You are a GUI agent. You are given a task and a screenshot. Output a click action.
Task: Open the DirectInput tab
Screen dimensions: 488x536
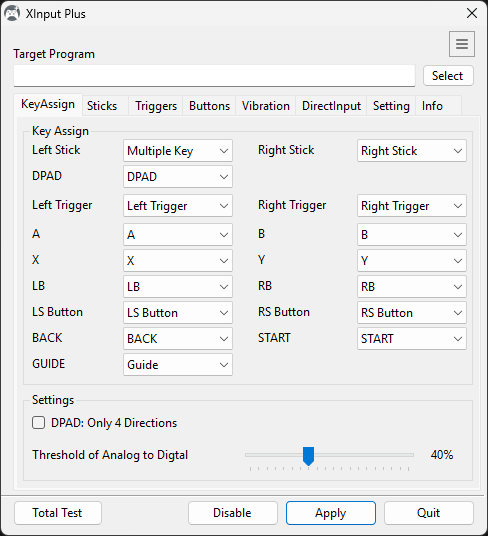(x=331, y=106)
